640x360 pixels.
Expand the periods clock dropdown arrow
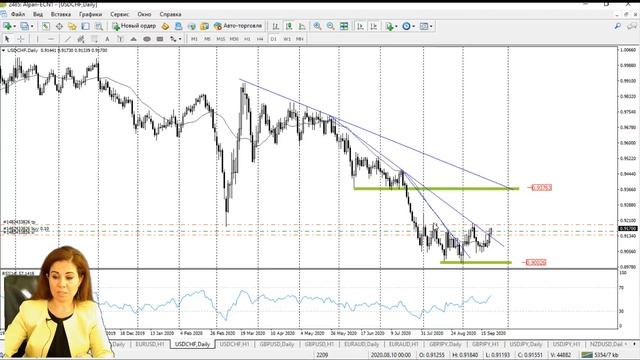[x=413, y=26]
